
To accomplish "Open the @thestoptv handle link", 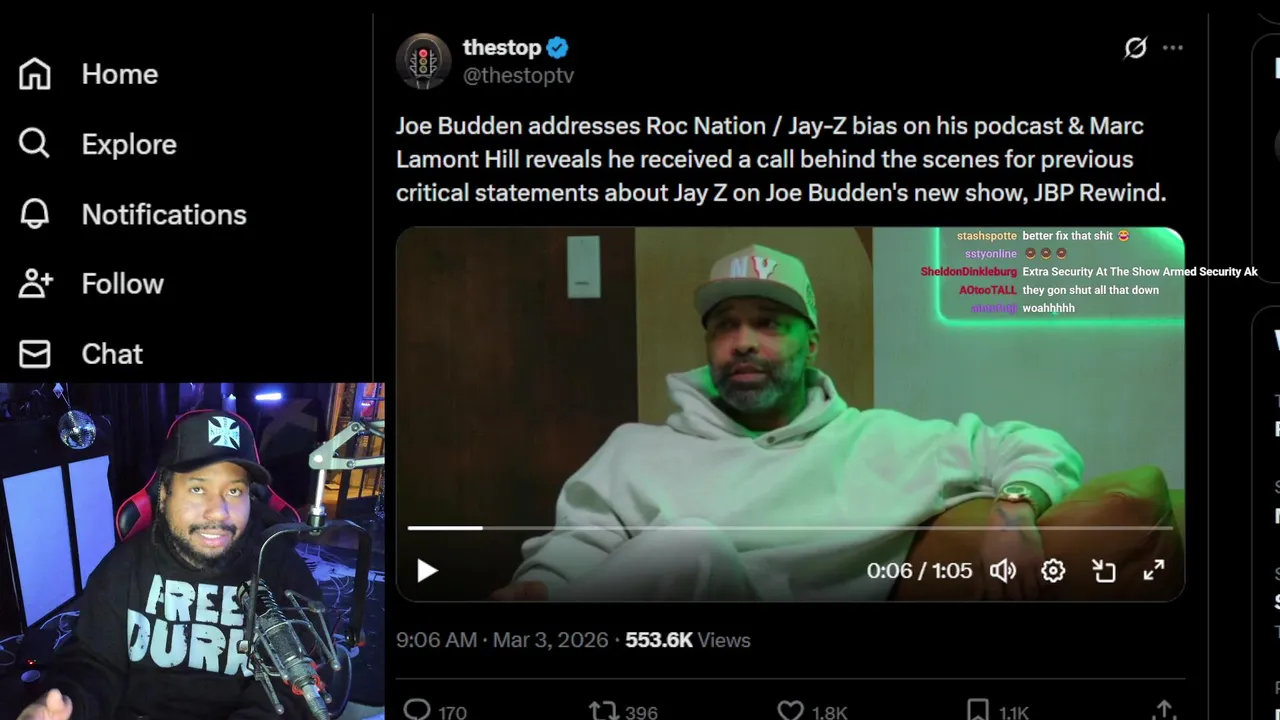I will [518, 75].
